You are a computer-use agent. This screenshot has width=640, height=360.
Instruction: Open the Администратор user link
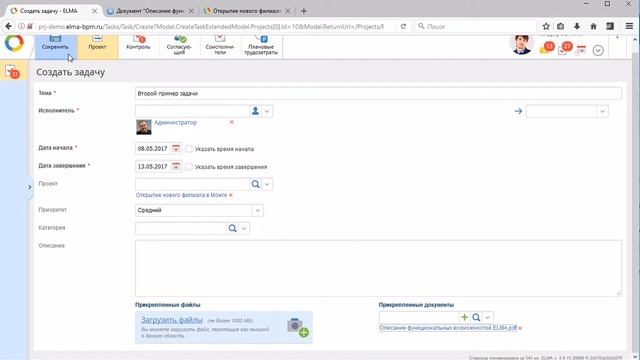176,122
